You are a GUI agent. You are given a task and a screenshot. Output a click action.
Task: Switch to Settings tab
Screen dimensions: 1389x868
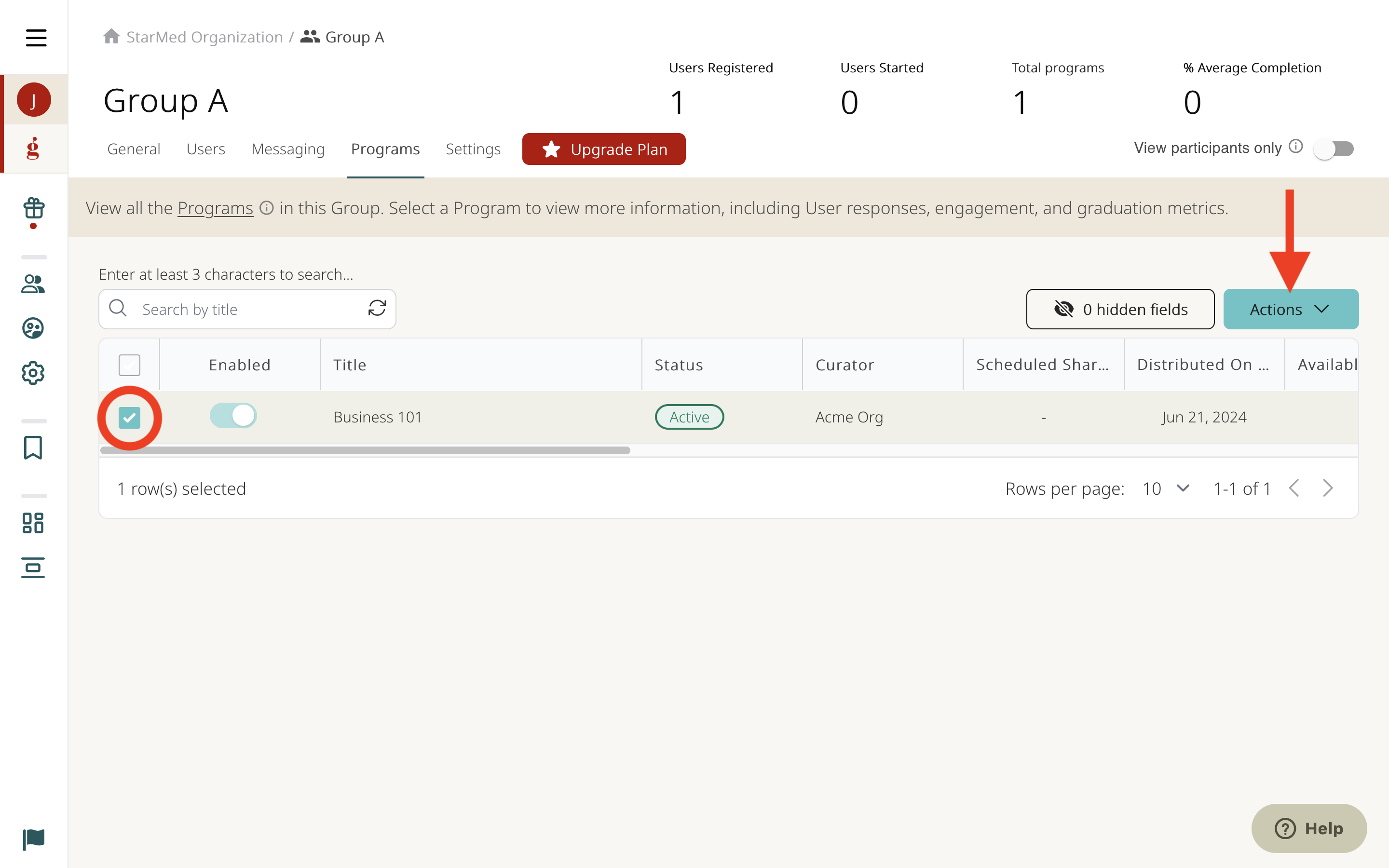pyautogui.click(x=473, y=149)
